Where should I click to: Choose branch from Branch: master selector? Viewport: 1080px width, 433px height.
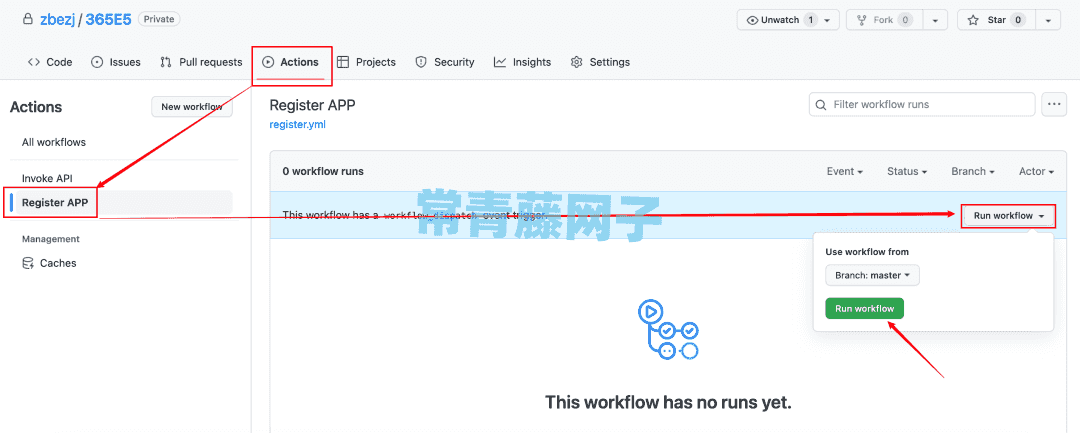tap(872, 275)
